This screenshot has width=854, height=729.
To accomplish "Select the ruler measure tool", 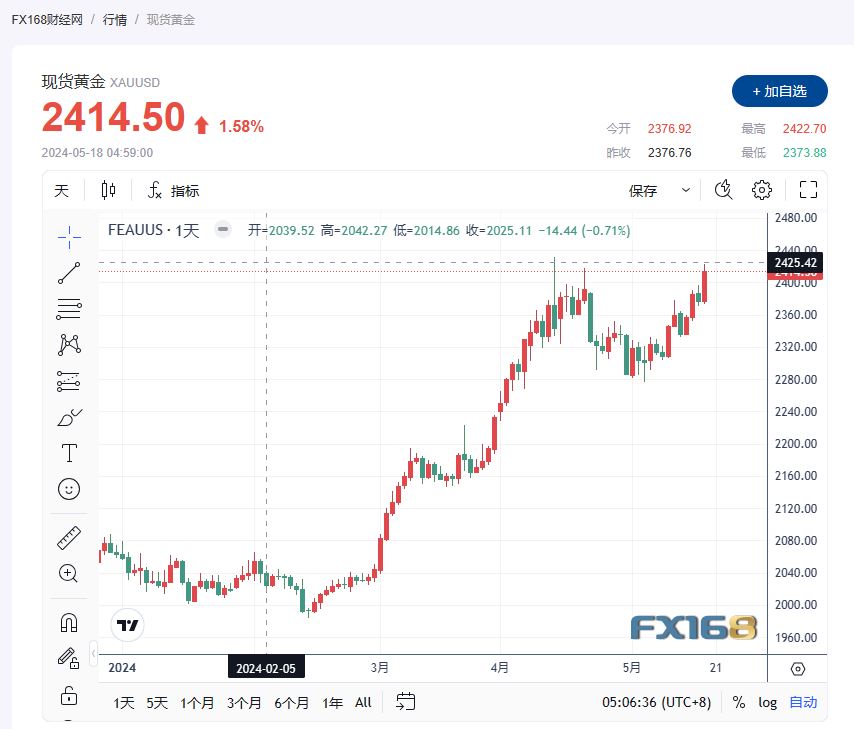I will [68, 537].
